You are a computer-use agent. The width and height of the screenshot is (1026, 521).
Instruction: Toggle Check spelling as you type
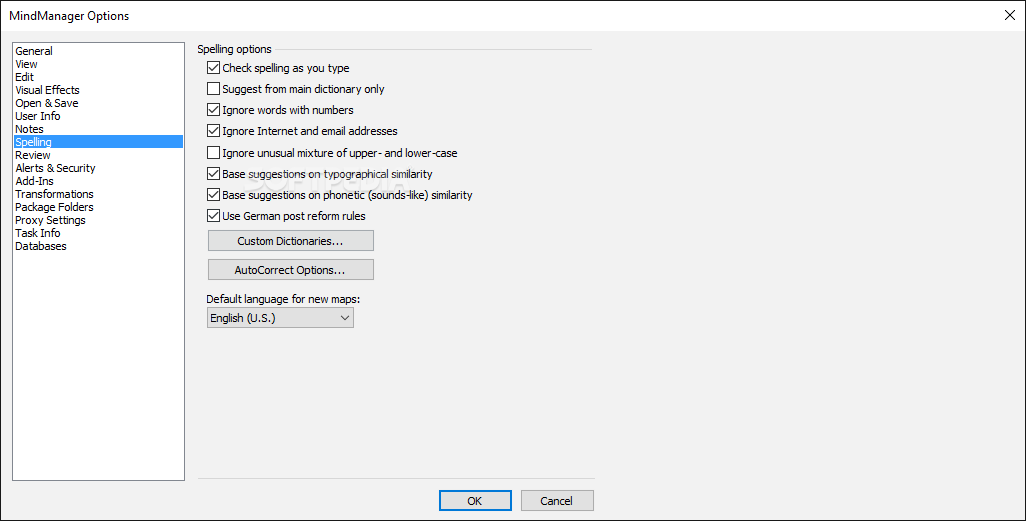pos(213,68)
